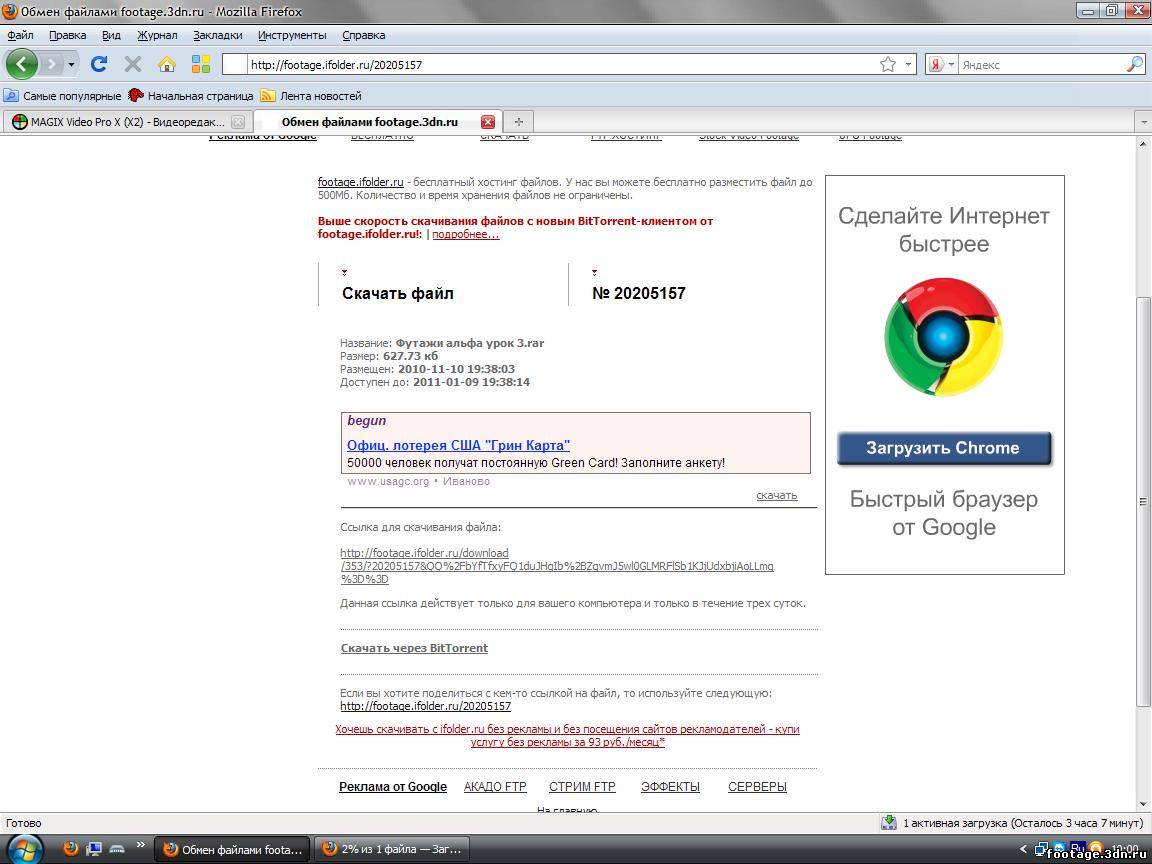Screen dimensions: 1152x864
Task: Click the www.usagc.org ad address
Action: point(388,481)
